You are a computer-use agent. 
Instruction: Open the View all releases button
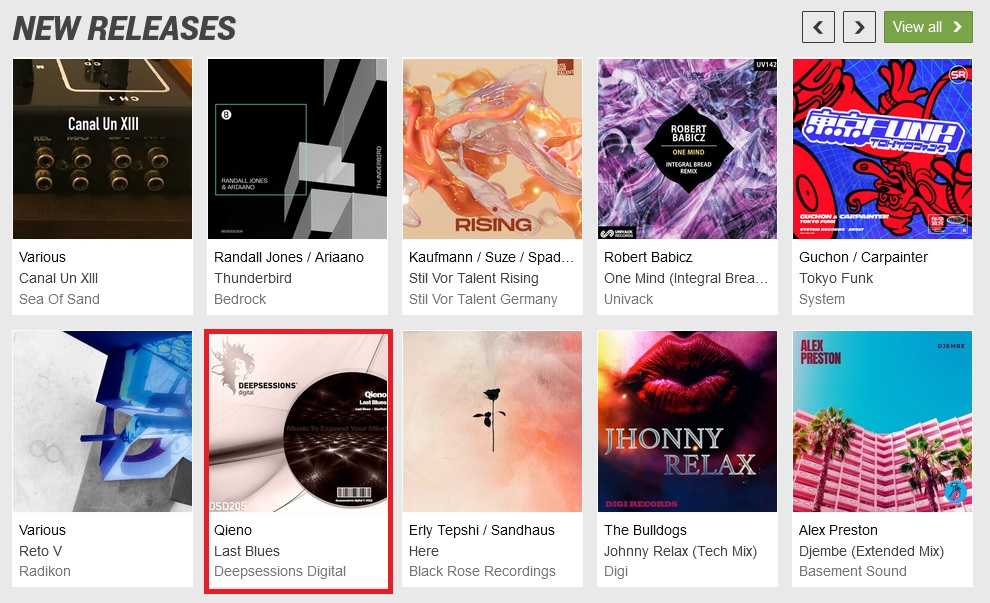(x=928, y=27)
